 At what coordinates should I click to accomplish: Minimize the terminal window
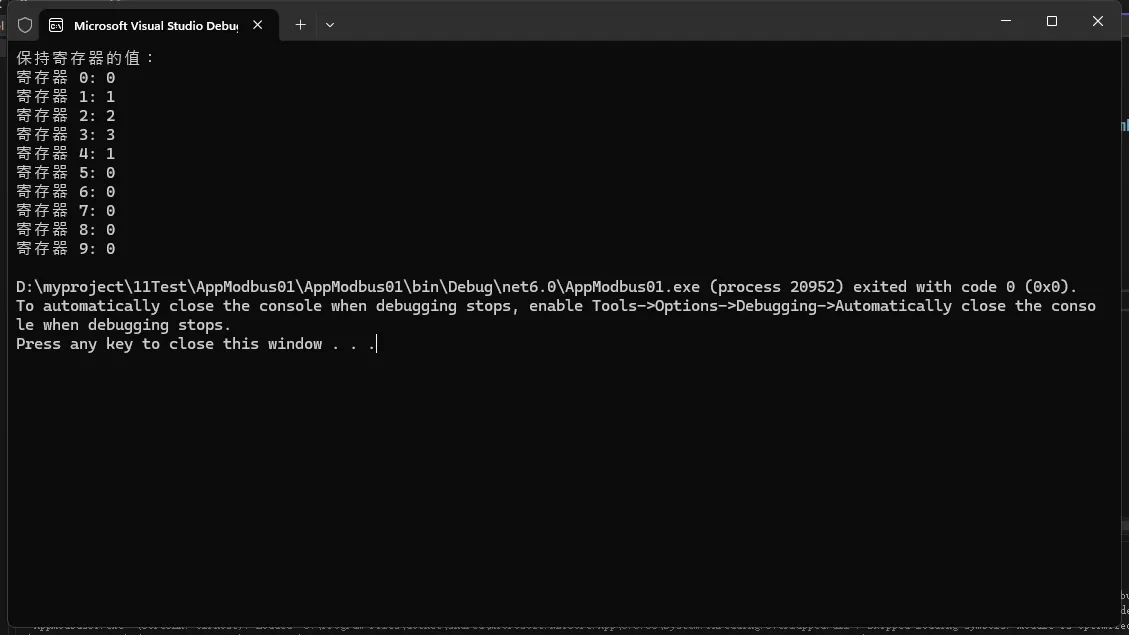[x=1006, y=22]
